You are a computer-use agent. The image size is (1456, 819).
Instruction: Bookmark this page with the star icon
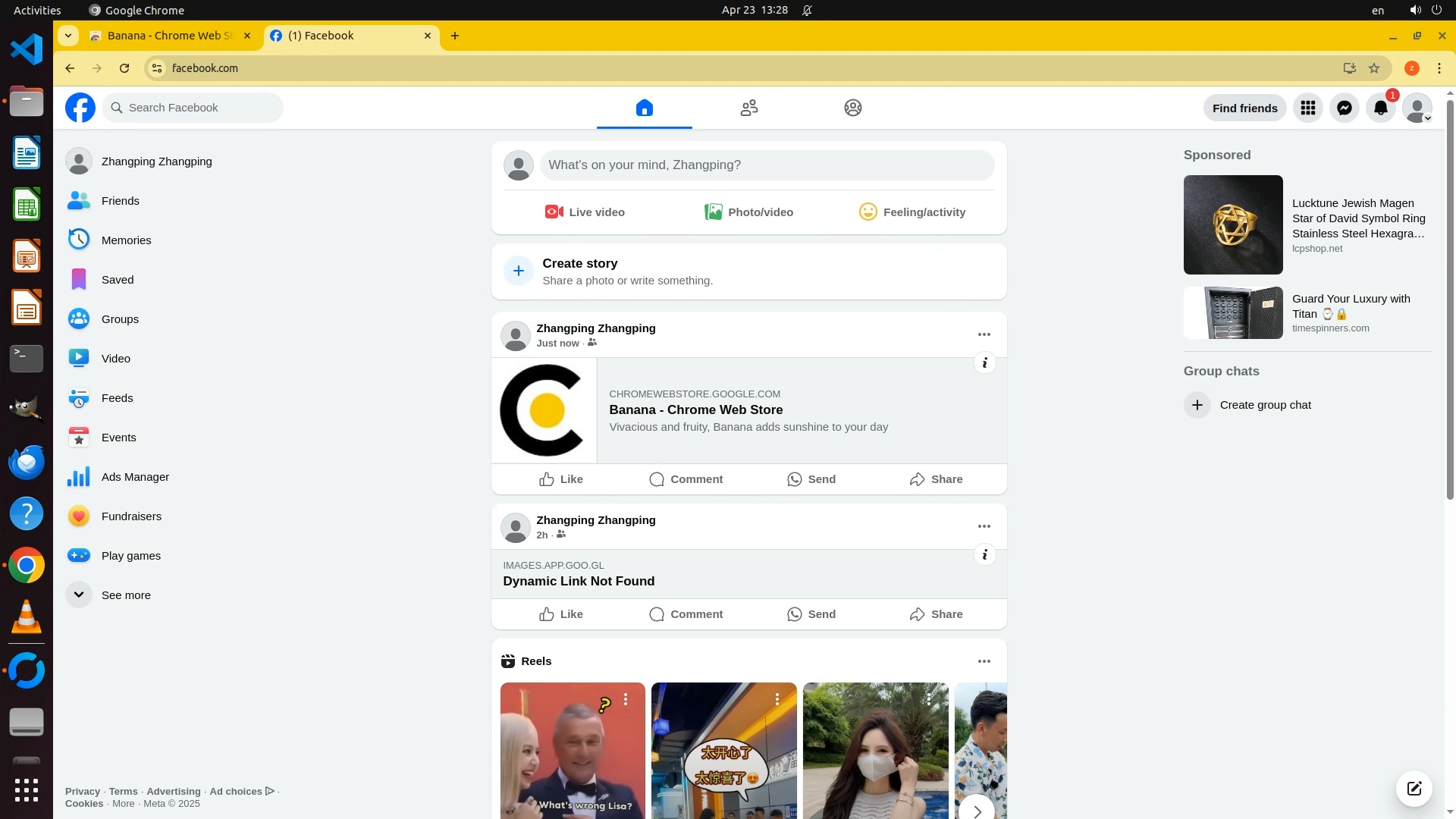[x=1374, y=68]
